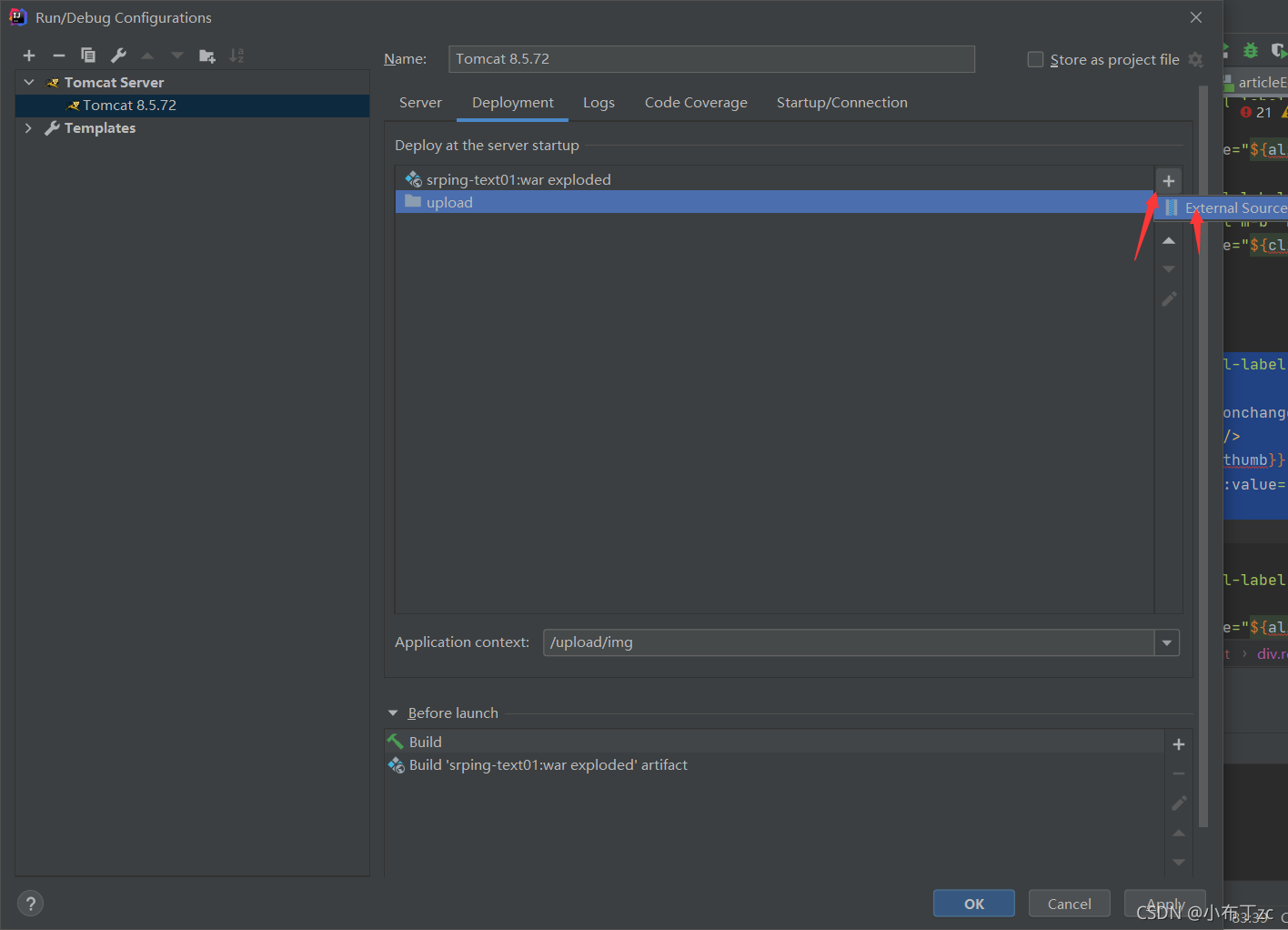This screenshot has width=1288, height=930.
Task: Click debug bug icon in IDE toolbar
Action: 1251,50
